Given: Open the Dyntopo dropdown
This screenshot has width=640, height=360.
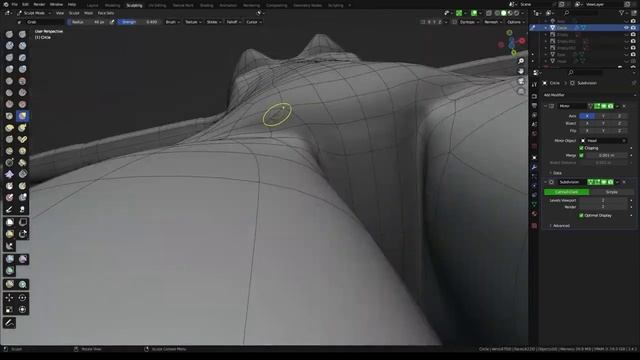Looking at the screenshot, I should tap(469, 22).
